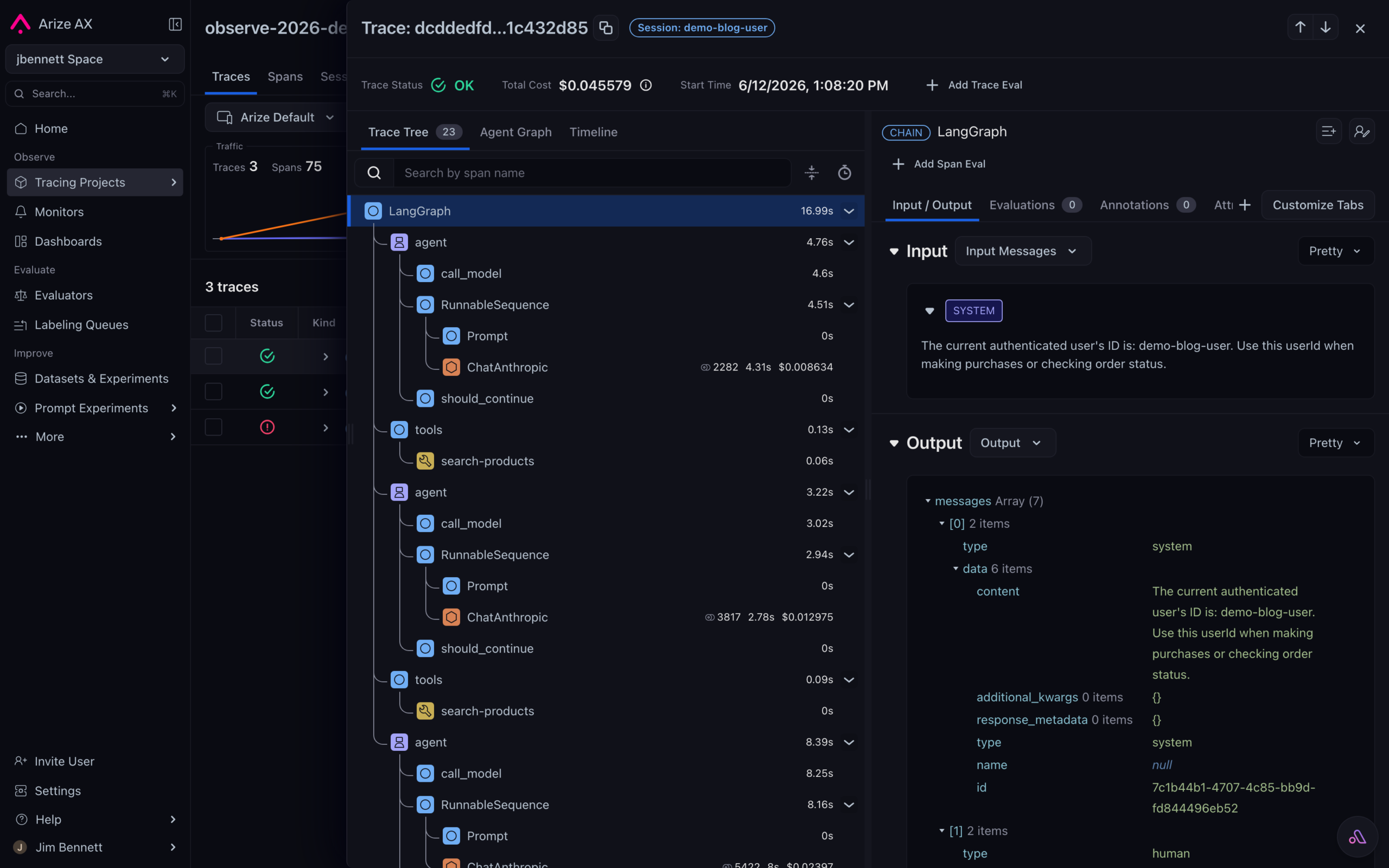
Task: Open the jbennett Space dropdown
Action: coord(95,59)
